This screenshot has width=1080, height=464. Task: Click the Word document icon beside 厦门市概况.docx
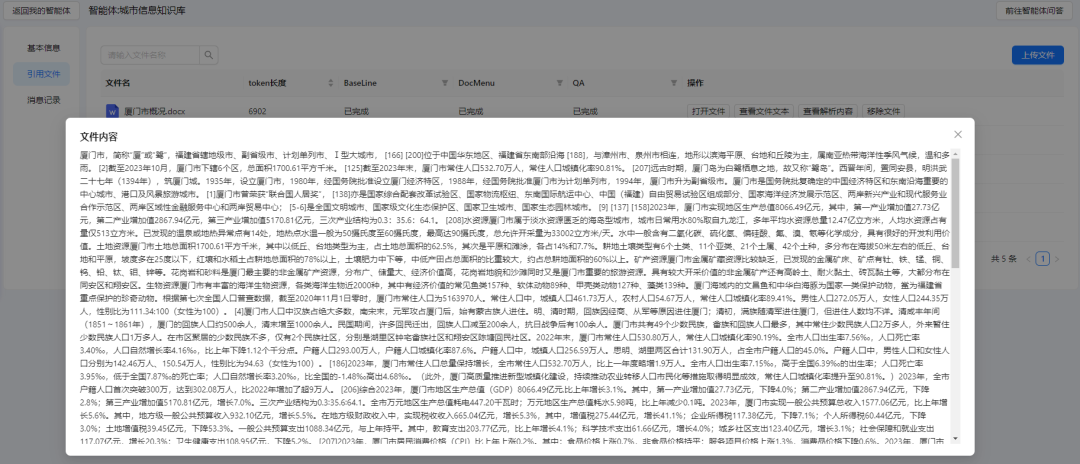click(112, 111)
